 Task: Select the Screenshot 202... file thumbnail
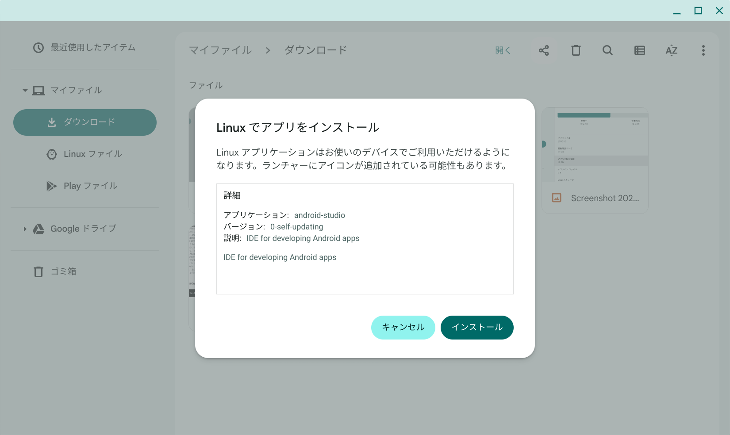(595, 161)
